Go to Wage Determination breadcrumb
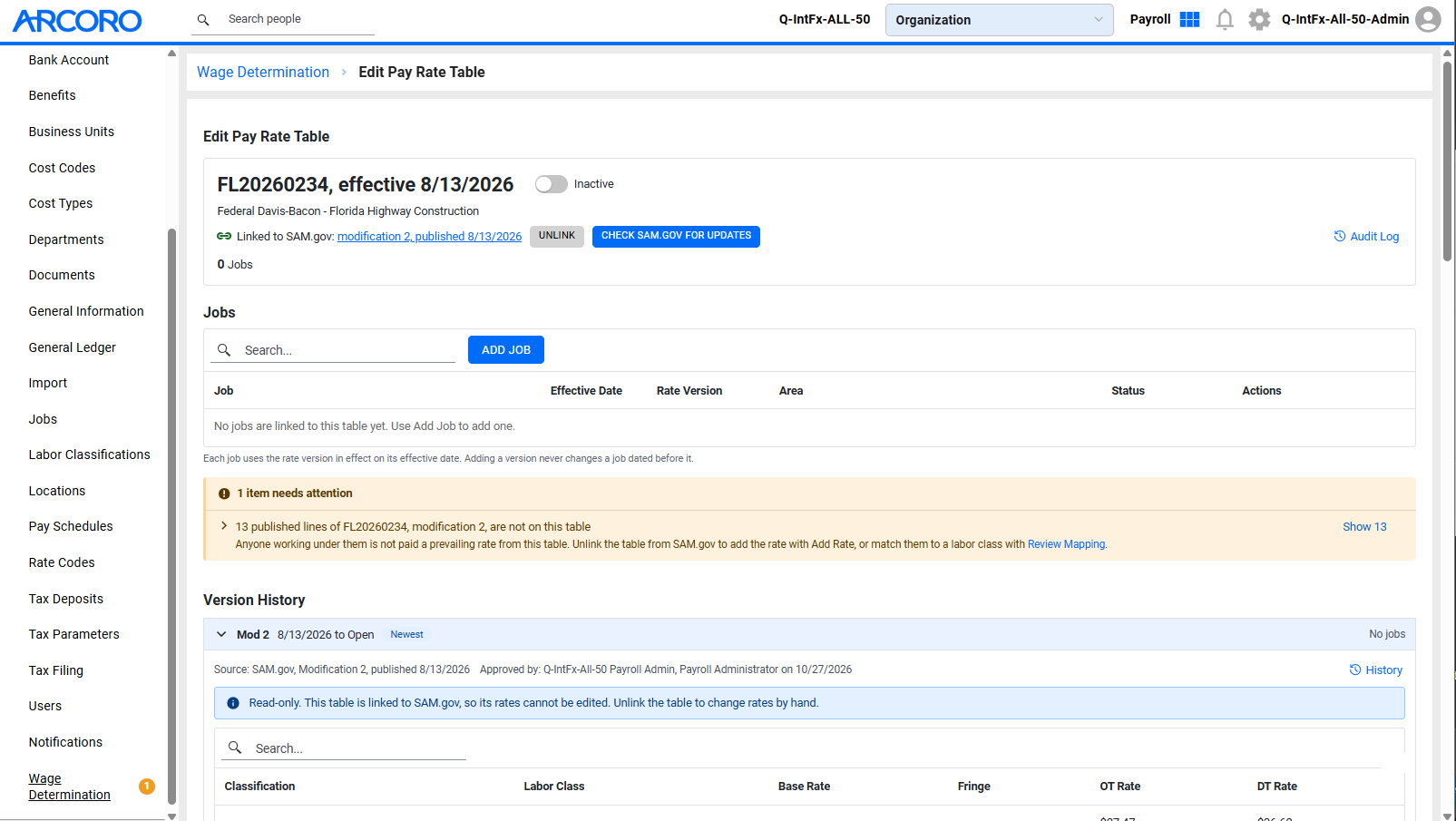 tap(263, 73)
